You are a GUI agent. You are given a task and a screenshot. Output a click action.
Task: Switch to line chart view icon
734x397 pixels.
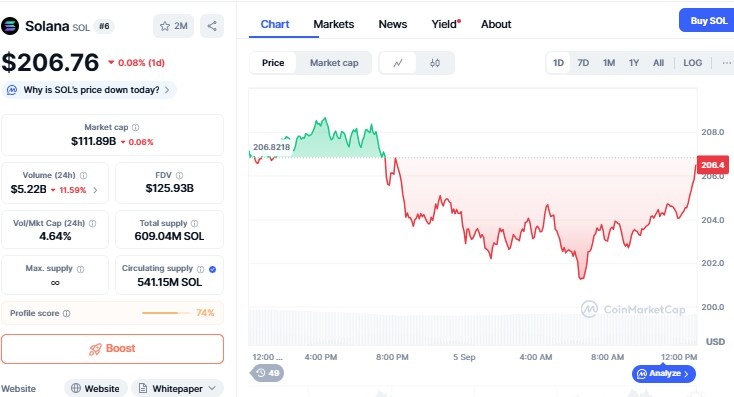tap(397, 63)
